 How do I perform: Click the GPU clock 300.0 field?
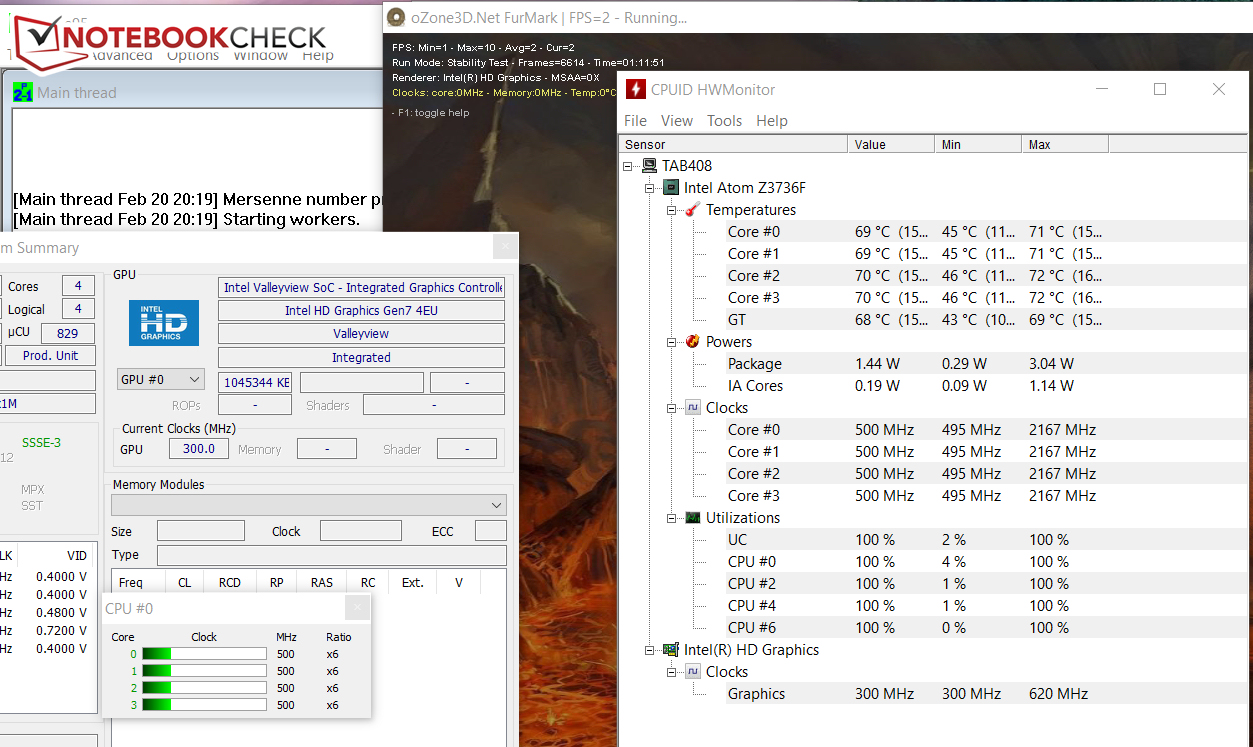coord(197,449)
